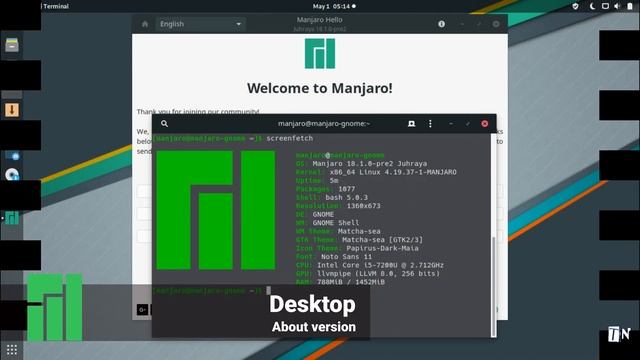Click the search icon in the terminal header
The width and height of the screenshot is (640, 360).
[164, 124]
